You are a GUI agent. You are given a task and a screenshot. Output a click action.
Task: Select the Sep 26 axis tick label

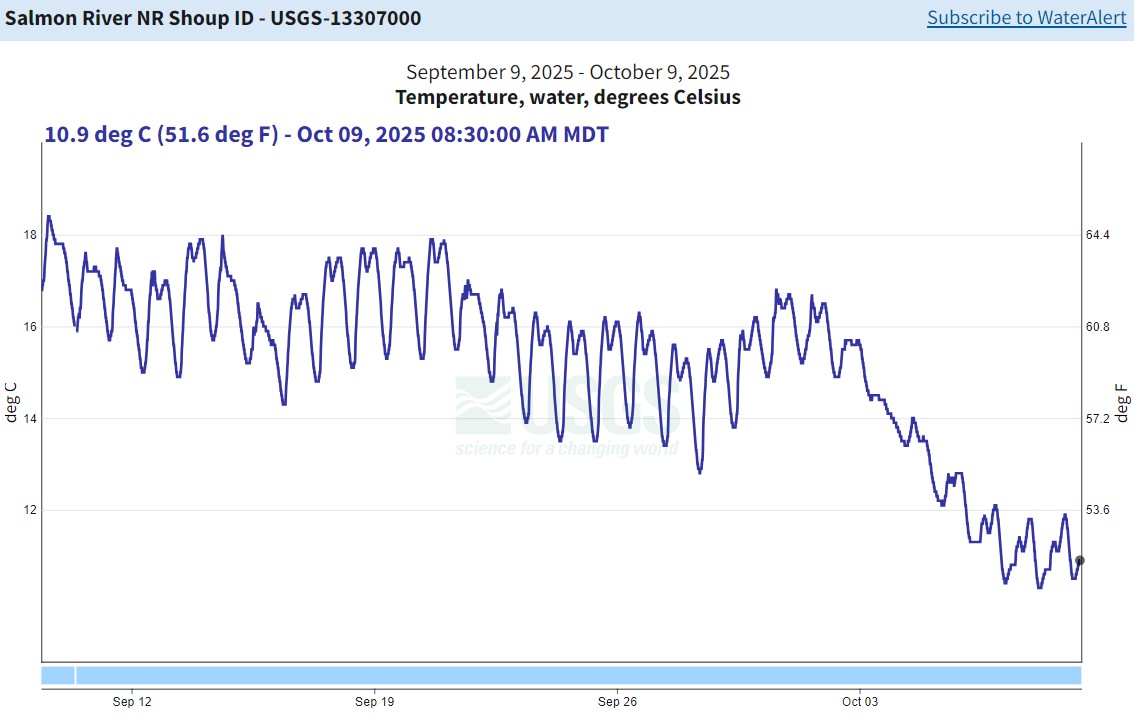[618, 701]
